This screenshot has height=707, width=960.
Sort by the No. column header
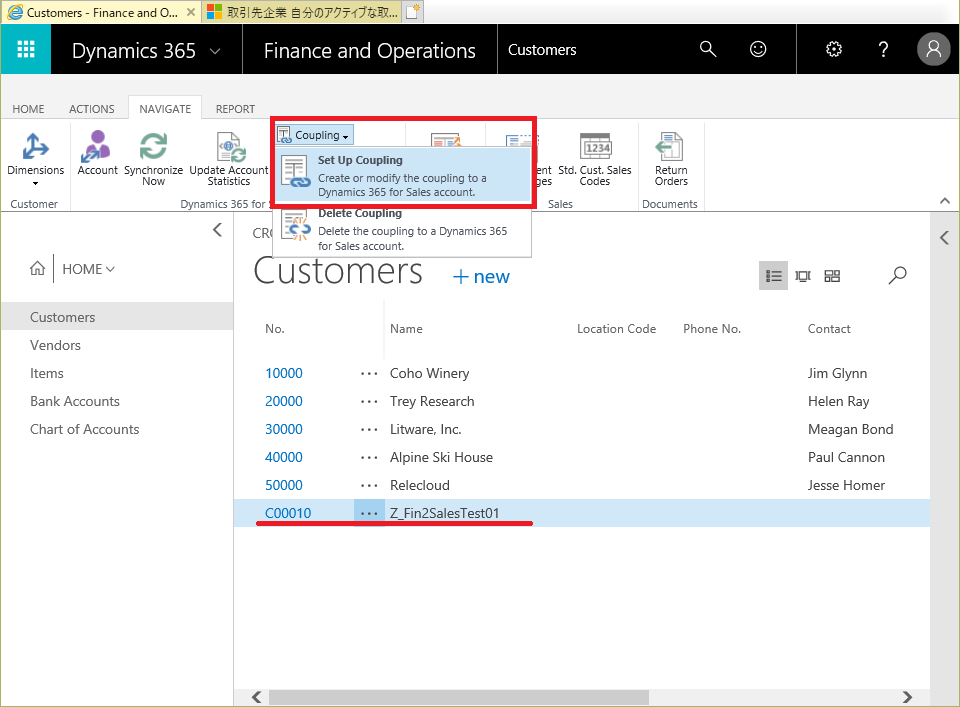(x=274, y=329)
